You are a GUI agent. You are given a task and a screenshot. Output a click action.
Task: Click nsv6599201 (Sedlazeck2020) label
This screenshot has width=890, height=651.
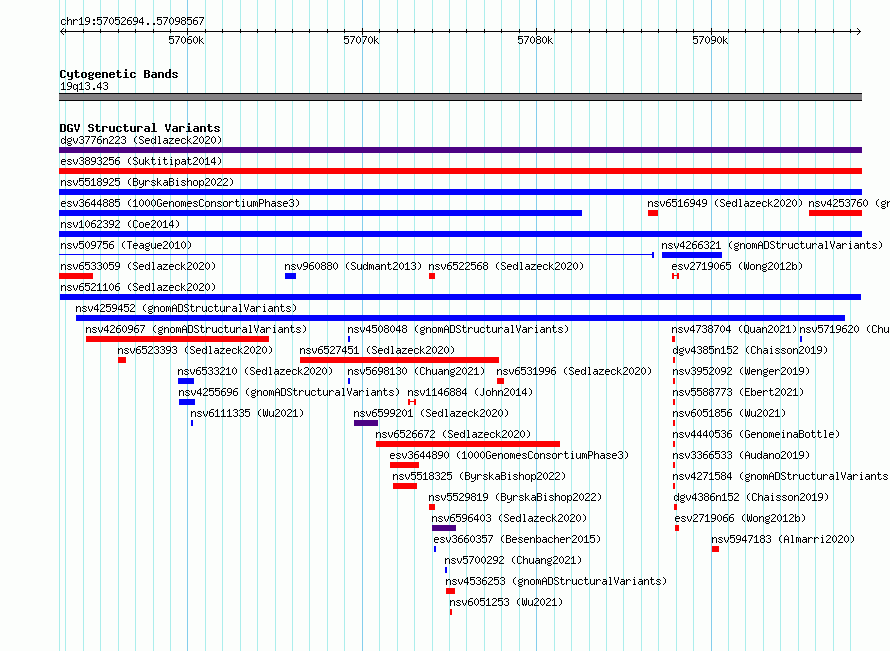click(x=431, y=413)
